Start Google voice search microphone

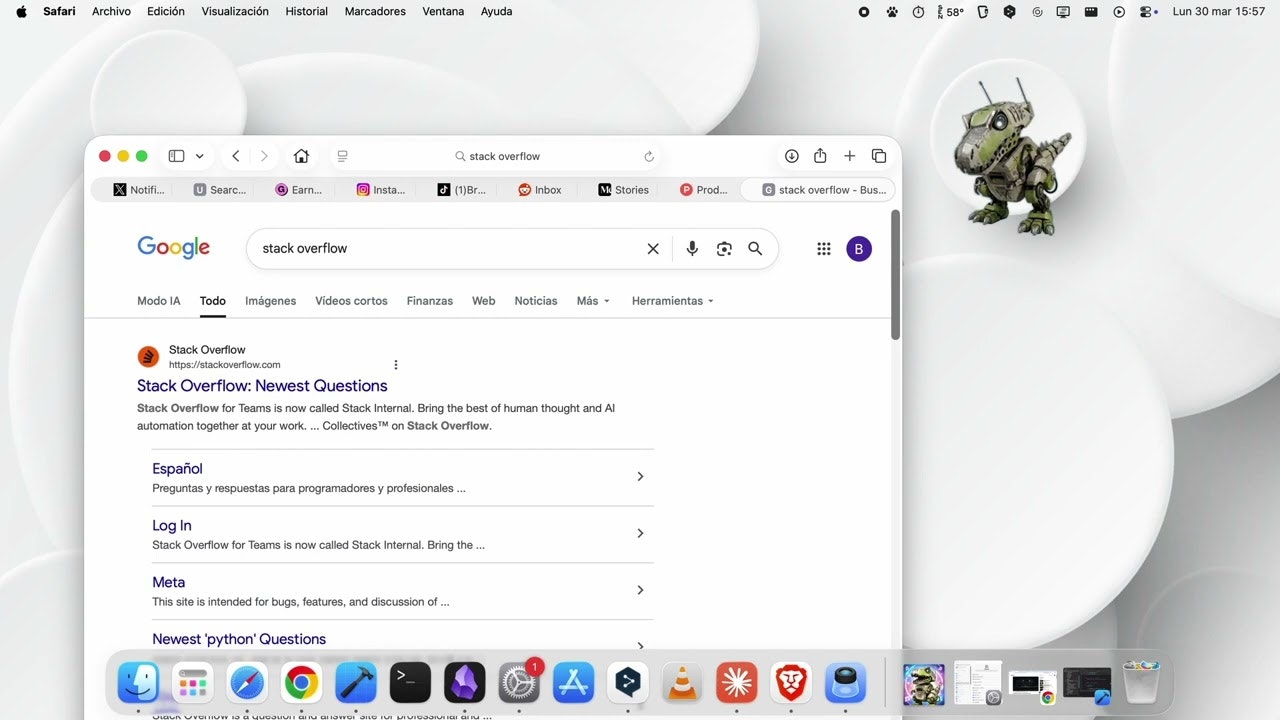692,249
